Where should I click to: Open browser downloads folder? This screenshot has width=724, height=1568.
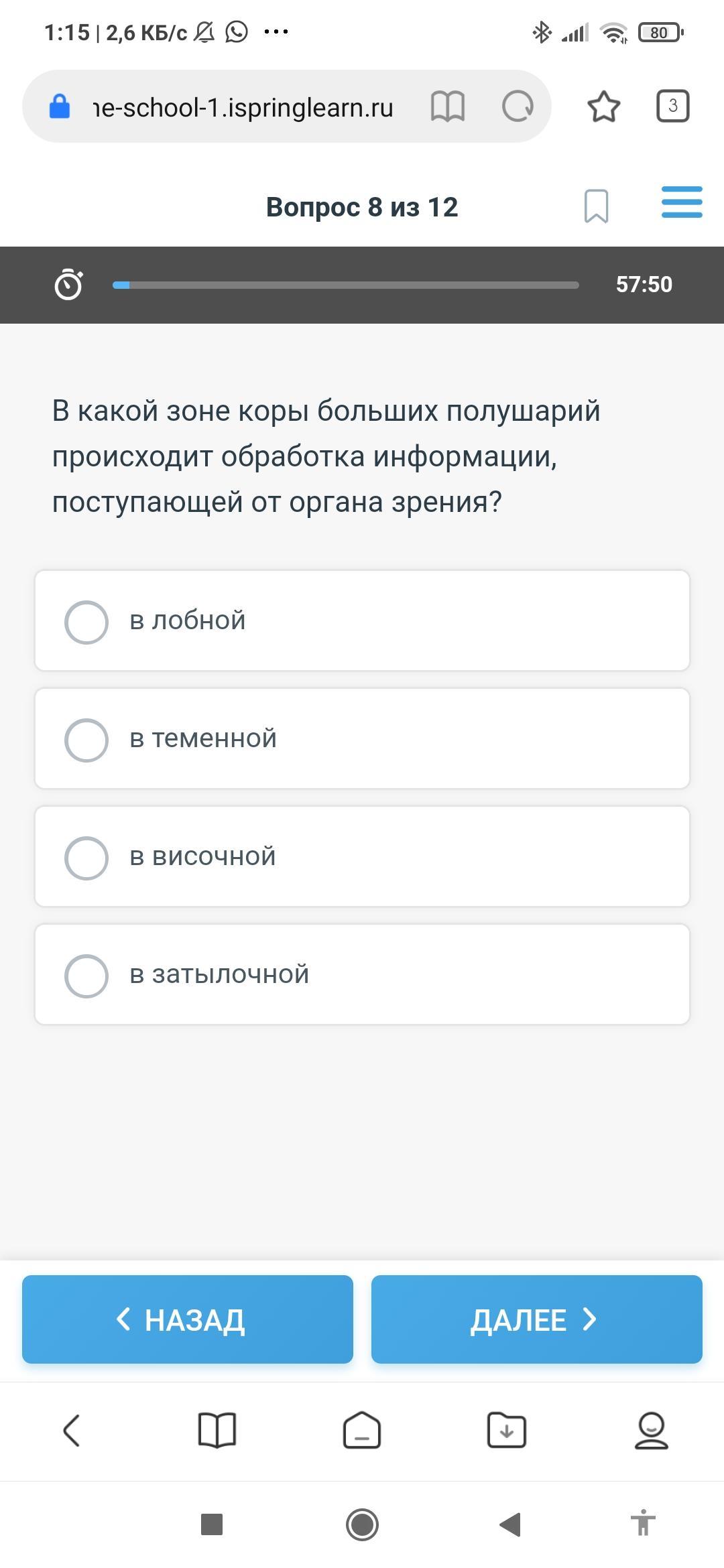tap(506, 1431)
